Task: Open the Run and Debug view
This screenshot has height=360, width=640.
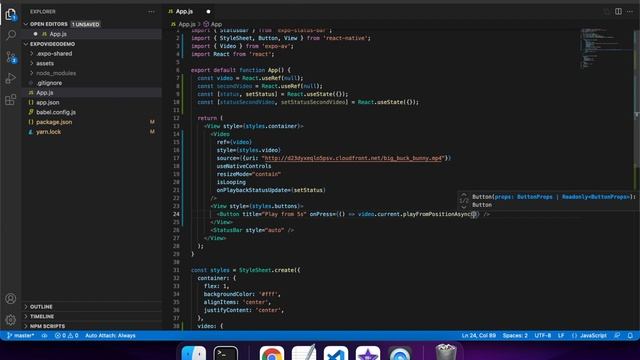Action: 11,78
